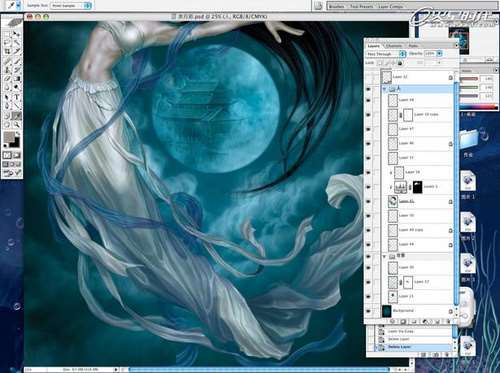Image resolution: width=500 pixels, height=373 pixels.
Task: Switch to the Channels tab
Action: tap(394, 46)
